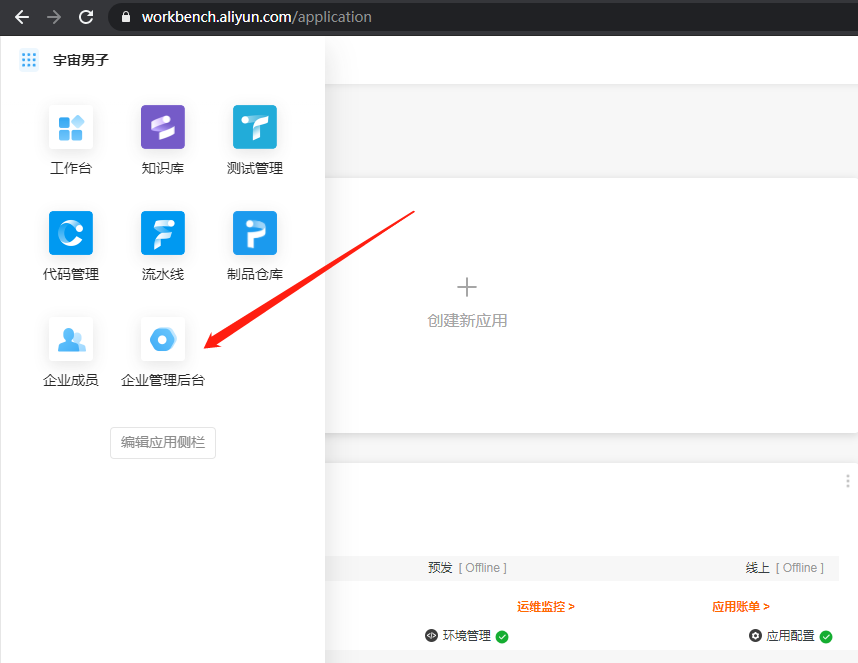Click green check next to 环境管理
This screenshot has height=663, width=858.
tap(502, 637)
